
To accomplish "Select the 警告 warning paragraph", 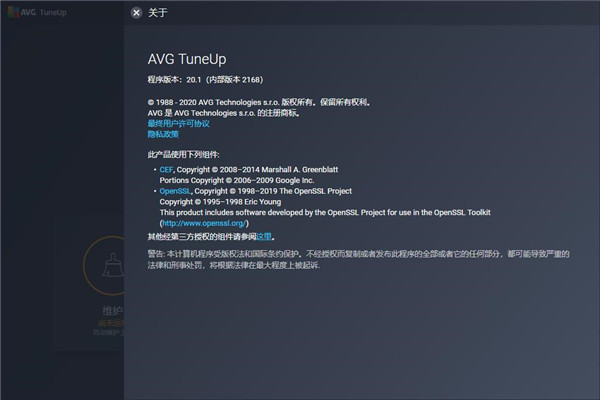I will (359, 259).
